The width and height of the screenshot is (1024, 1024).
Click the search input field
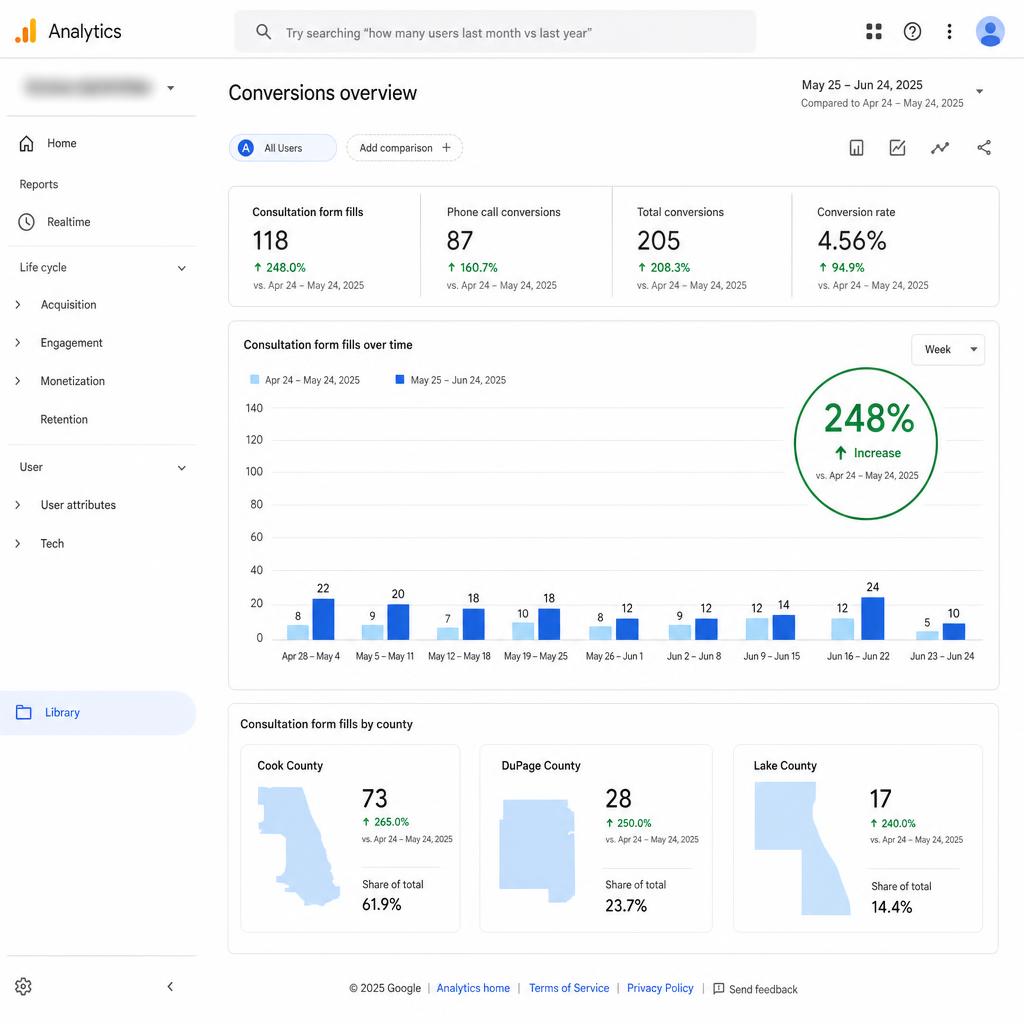(x=495, y=32)
